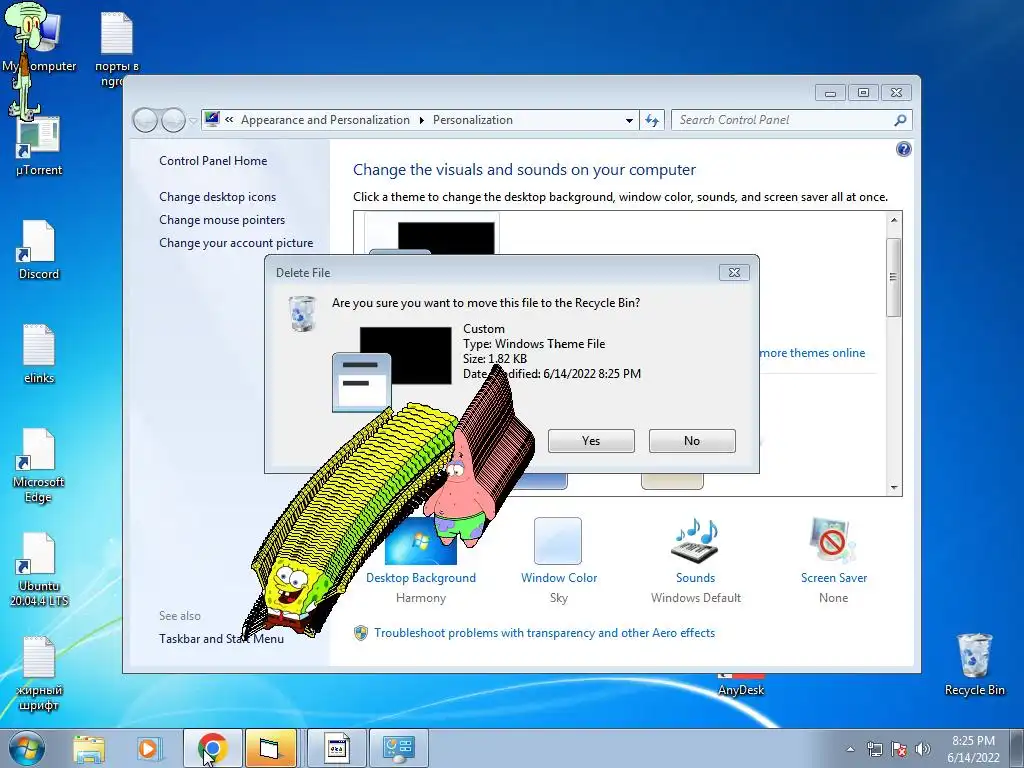The image size is (1024, 768).
Task: Select Personalization breadcrumb
Action: 472,120
